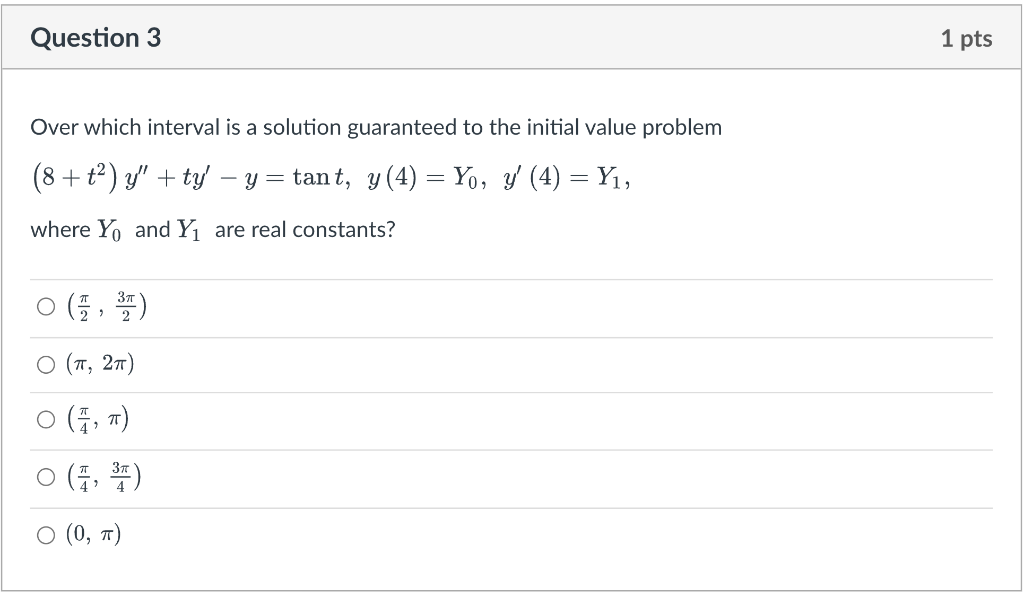
Task: Click the Y₁ symbol after 'and'
Action: click(189, 230)
